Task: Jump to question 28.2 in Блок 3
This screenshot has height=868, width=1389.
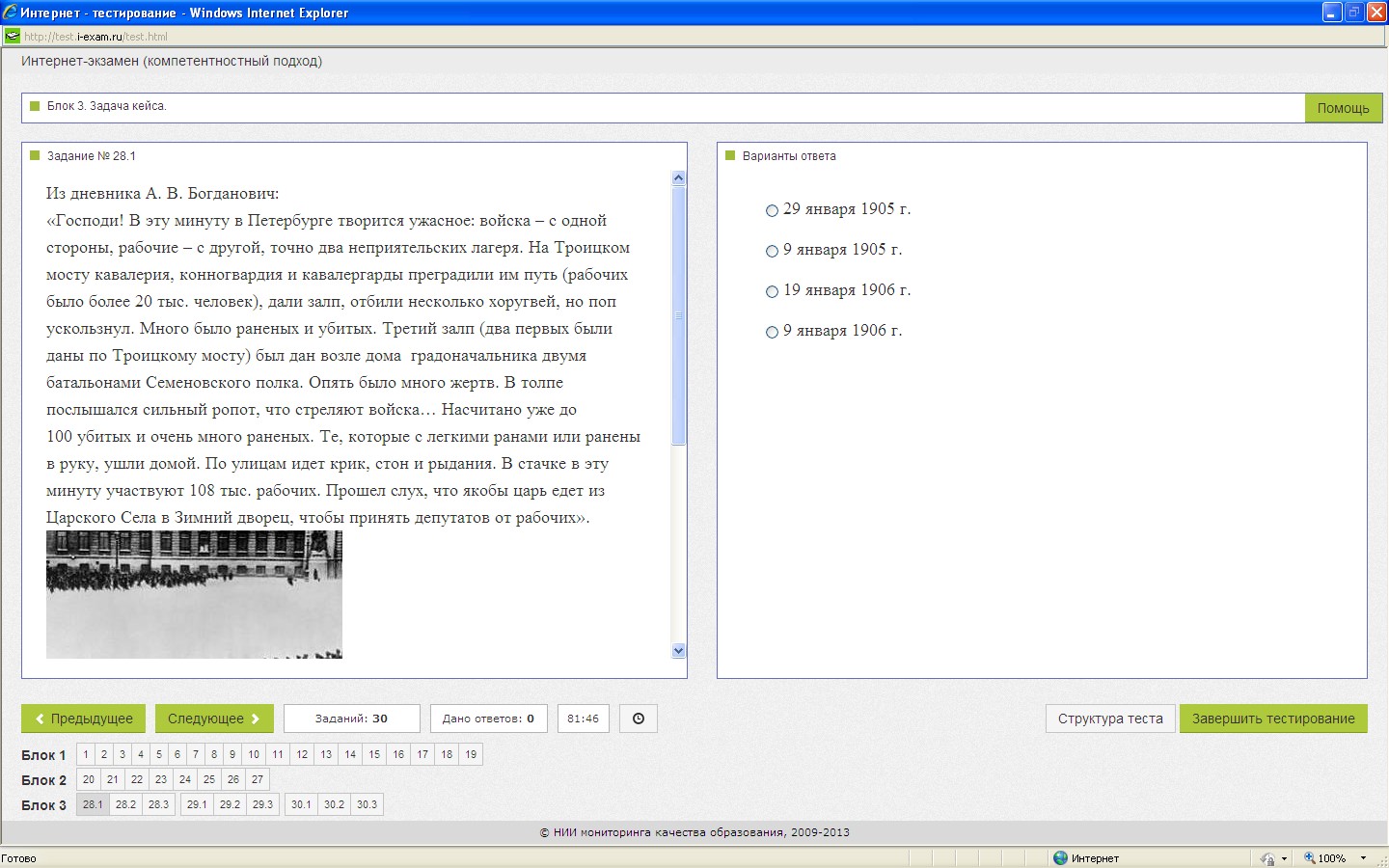Action: (125, 804)
